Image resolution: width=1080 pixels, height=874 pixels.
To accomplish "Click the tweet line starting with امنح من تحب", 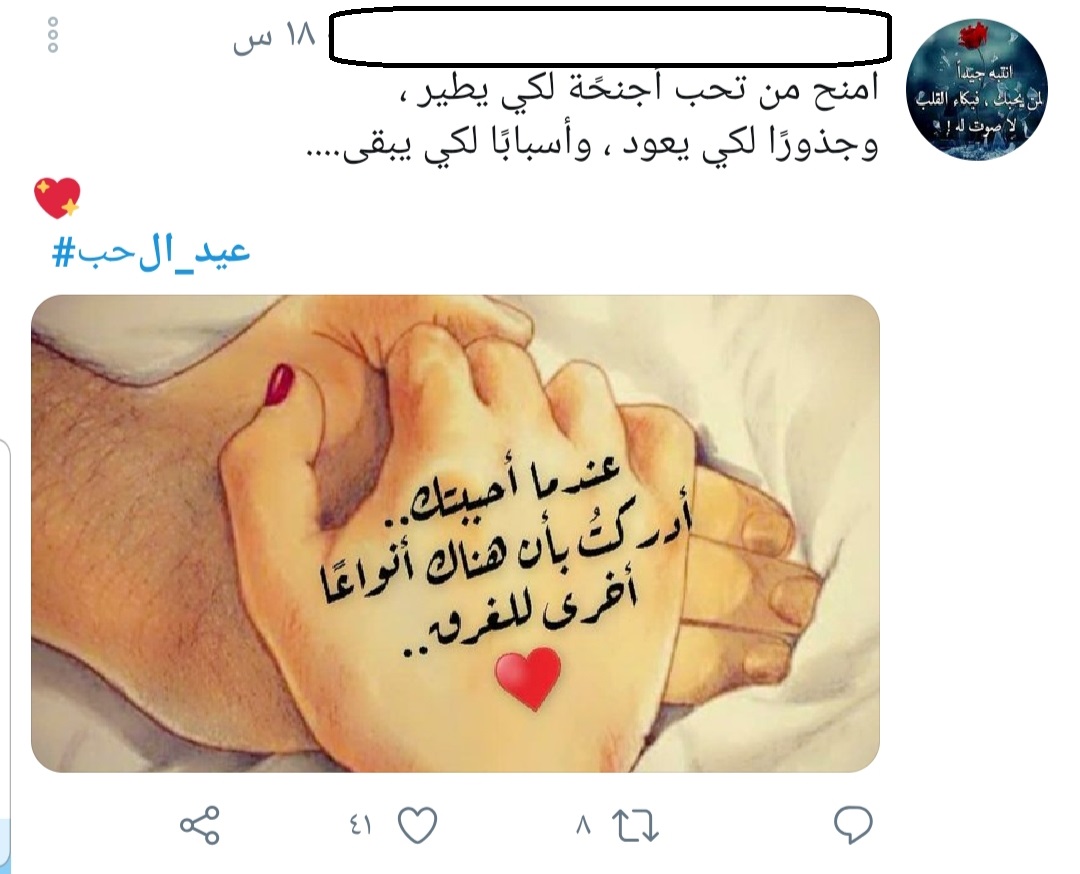I will click(x=639, y=92).
